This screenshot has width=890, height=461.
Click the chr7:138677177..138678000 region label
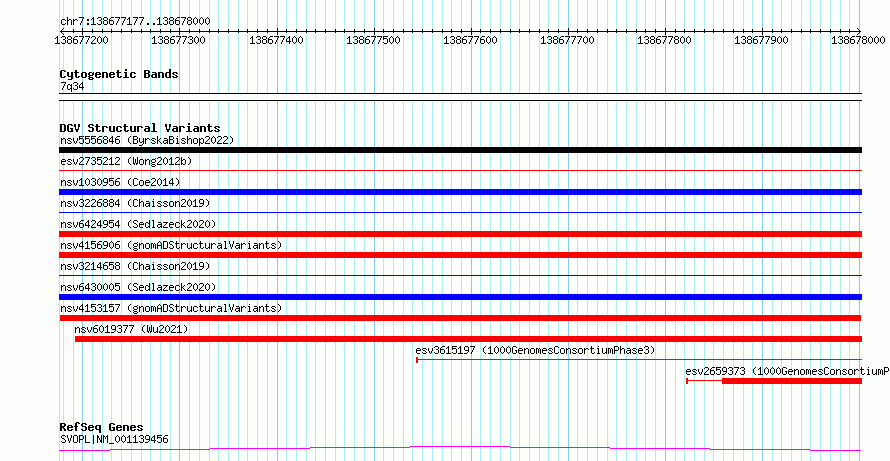pos(135,22)
